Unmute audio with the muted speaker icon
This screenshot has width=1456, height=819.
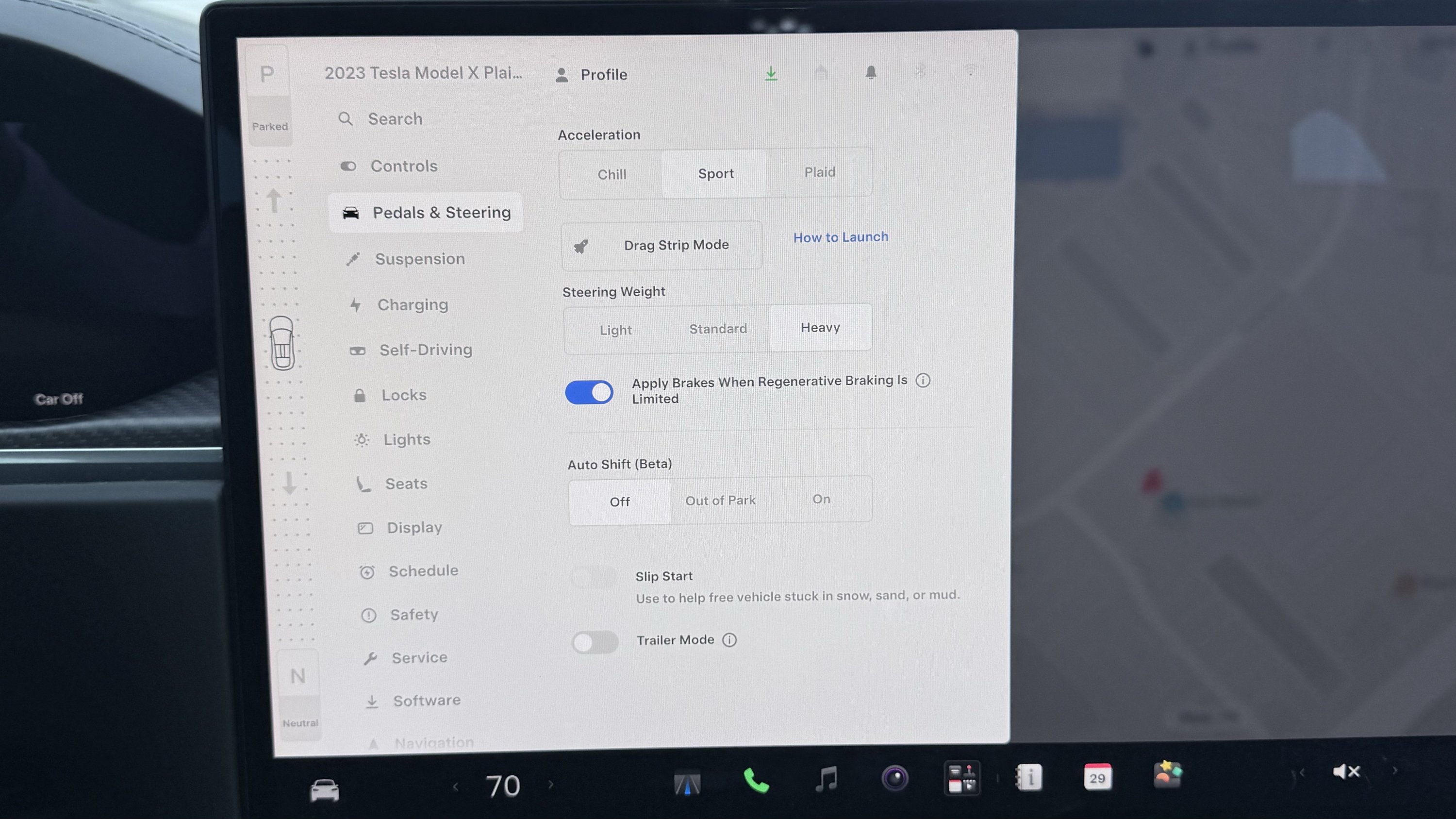[1346, 771]
